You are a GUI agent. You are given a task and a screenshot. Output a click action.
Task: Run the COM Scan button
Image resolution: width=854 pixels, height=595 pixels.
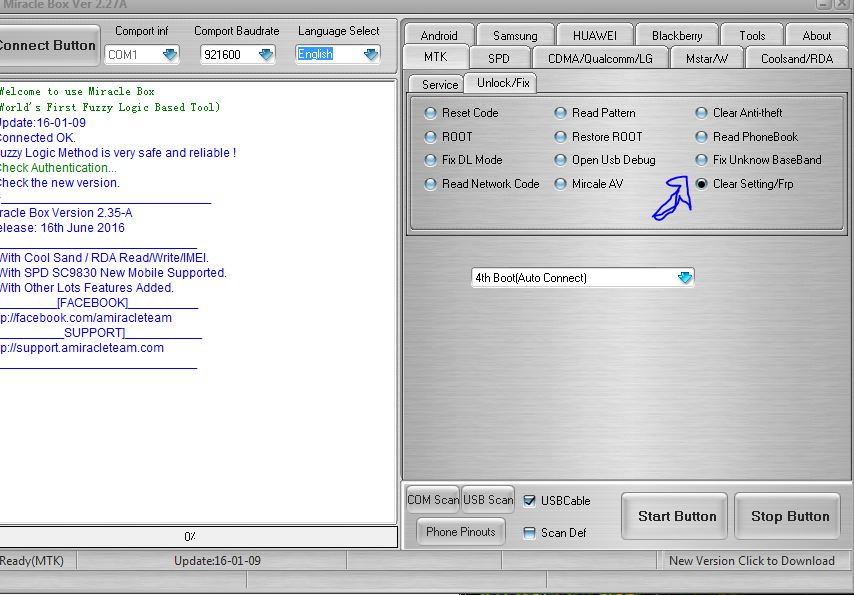tap(434, 500)
